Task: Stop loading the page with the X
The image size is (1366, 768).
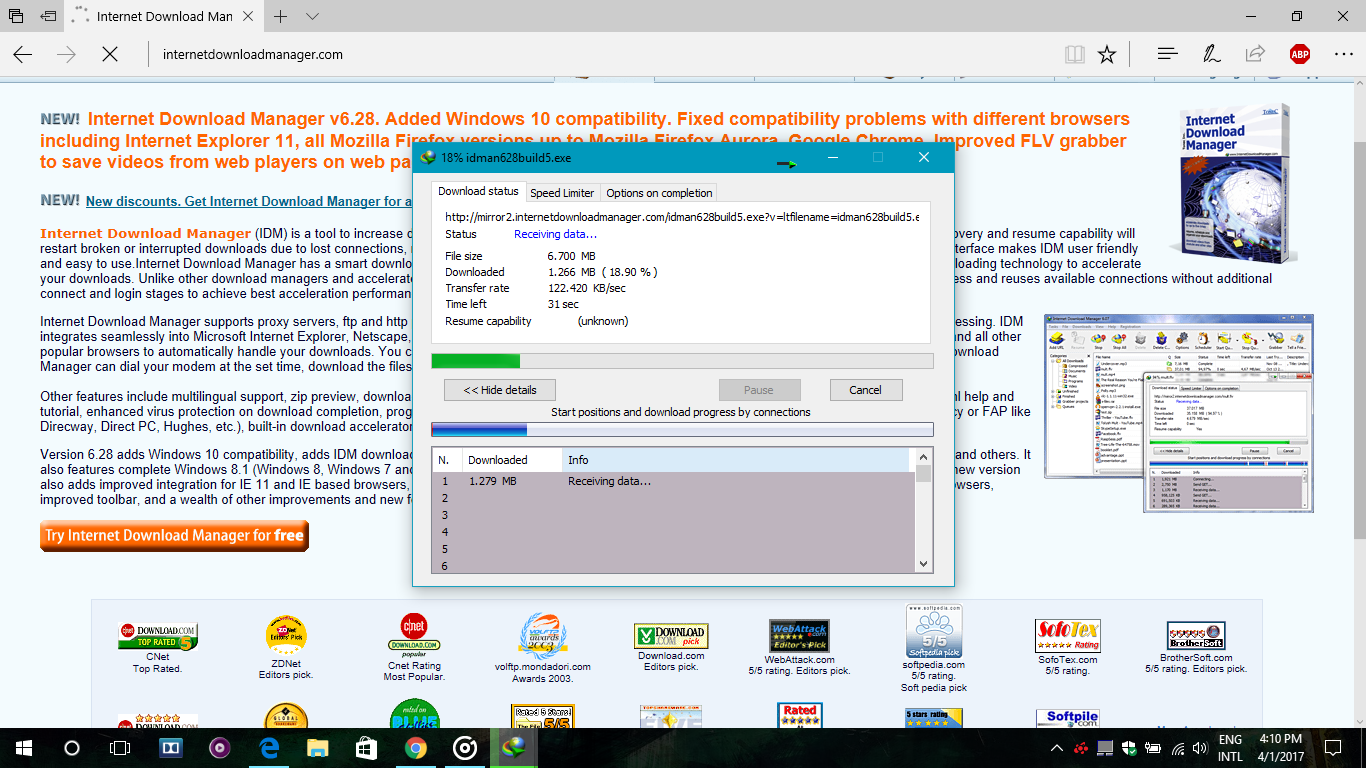Action: point(110,55)
